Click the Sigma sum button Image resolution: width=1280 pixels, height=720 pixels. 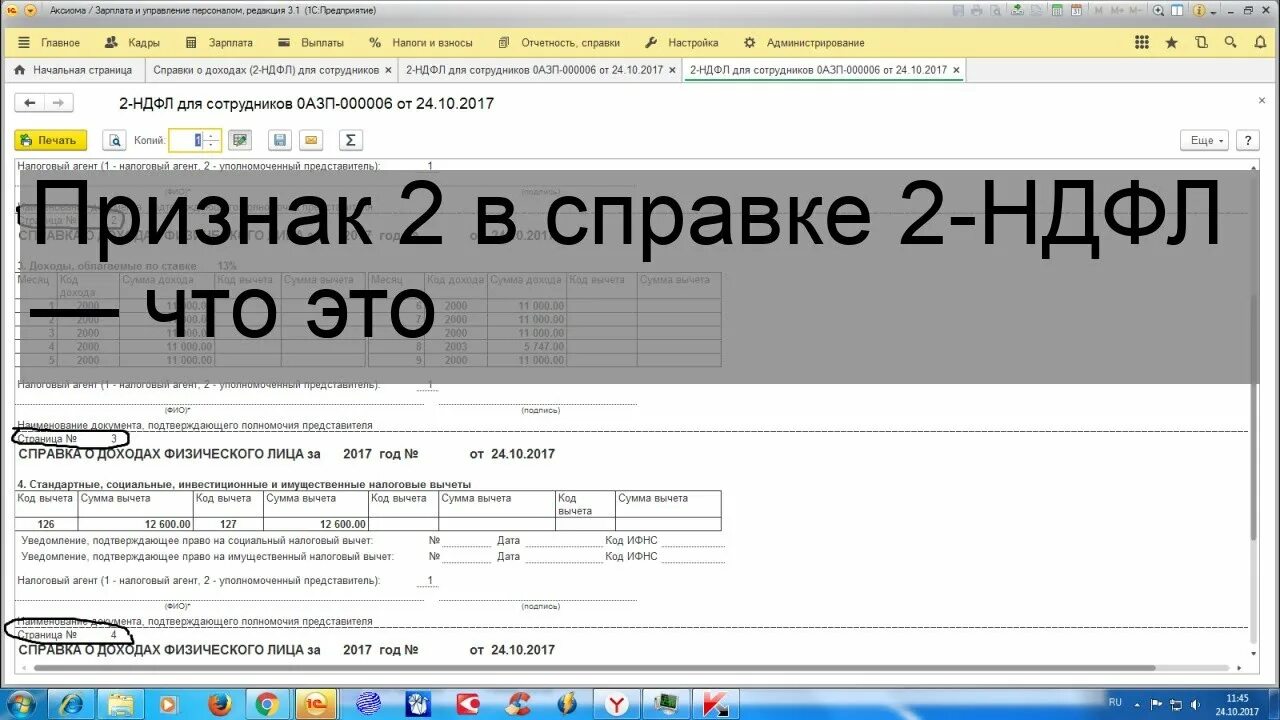click(x=350, y=140)
